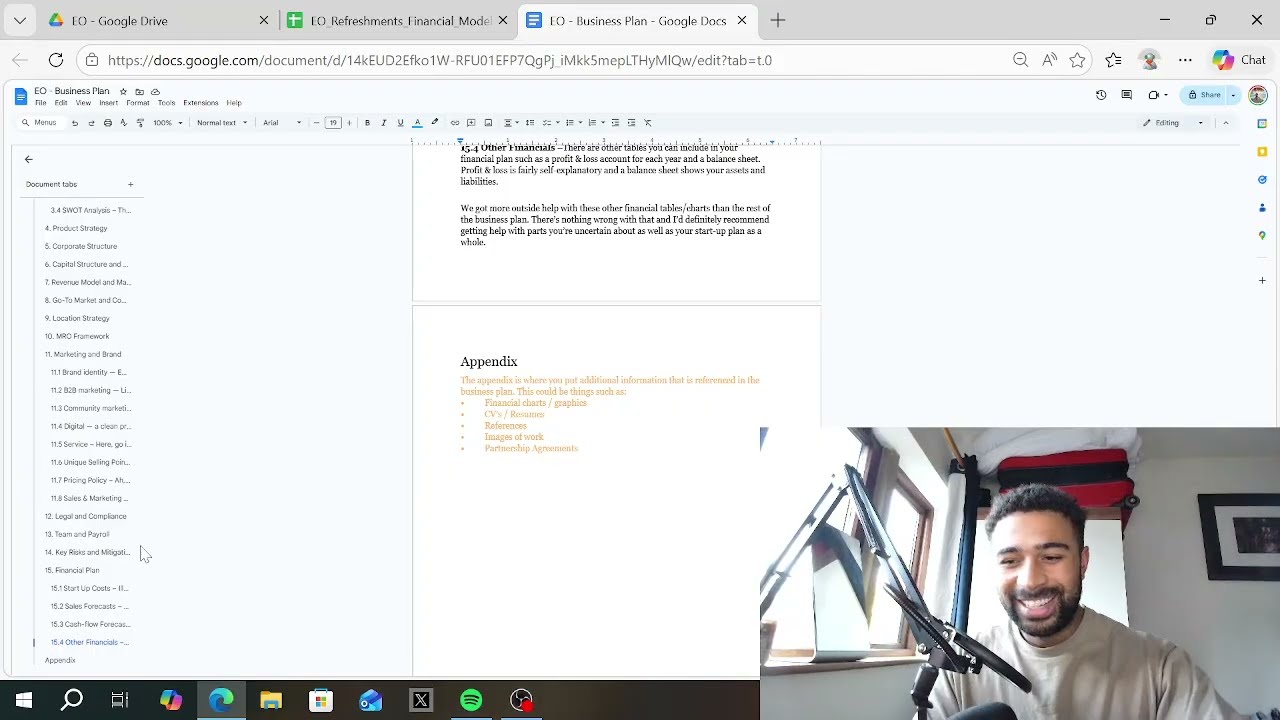This screenshot has height=720, width=1280.
Task: Increase font size with plus button
Action: point(349,123)
